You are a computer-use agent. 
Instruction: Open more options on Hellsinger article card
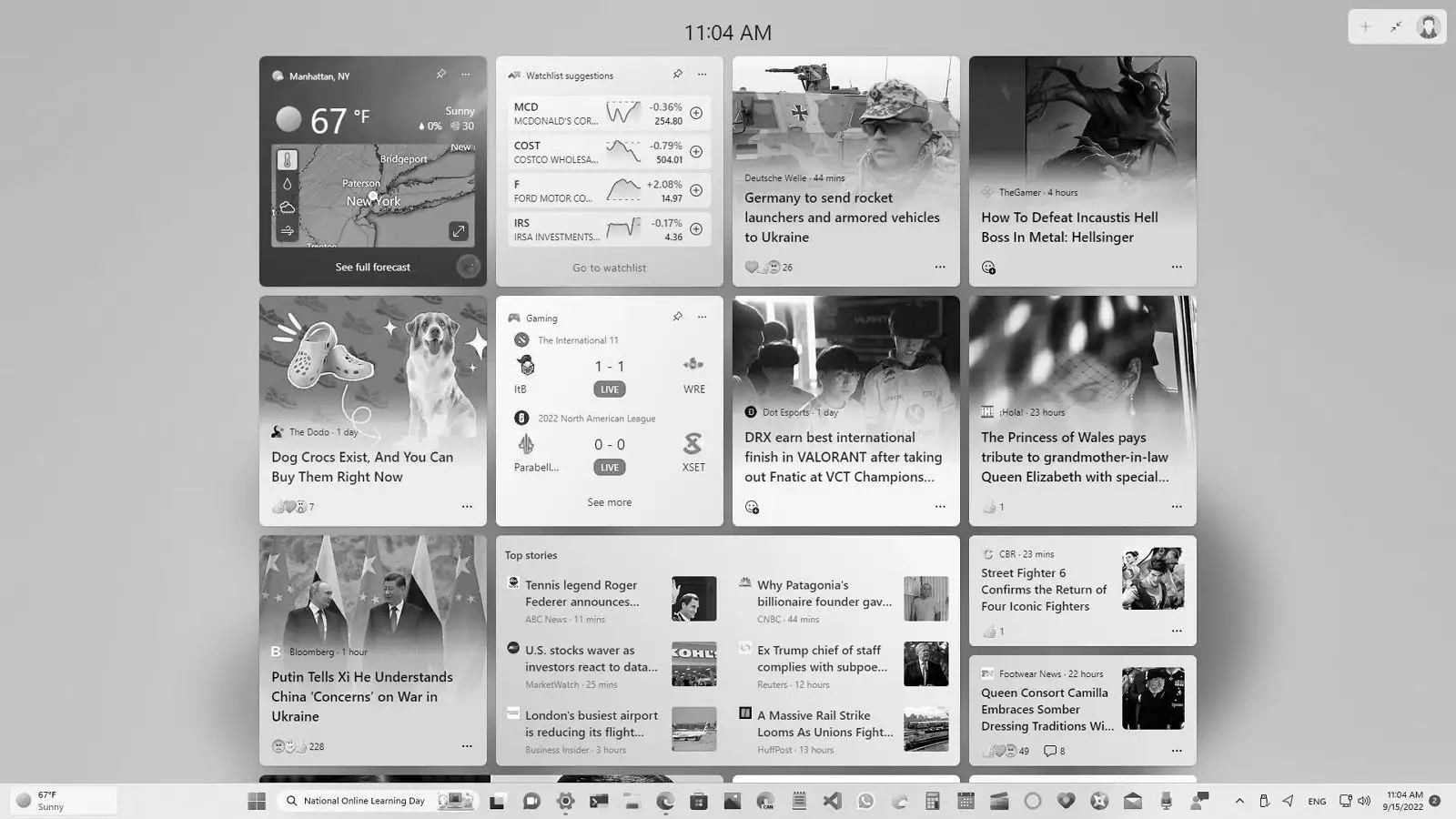pyautogui.click(x=1177, y=267)
